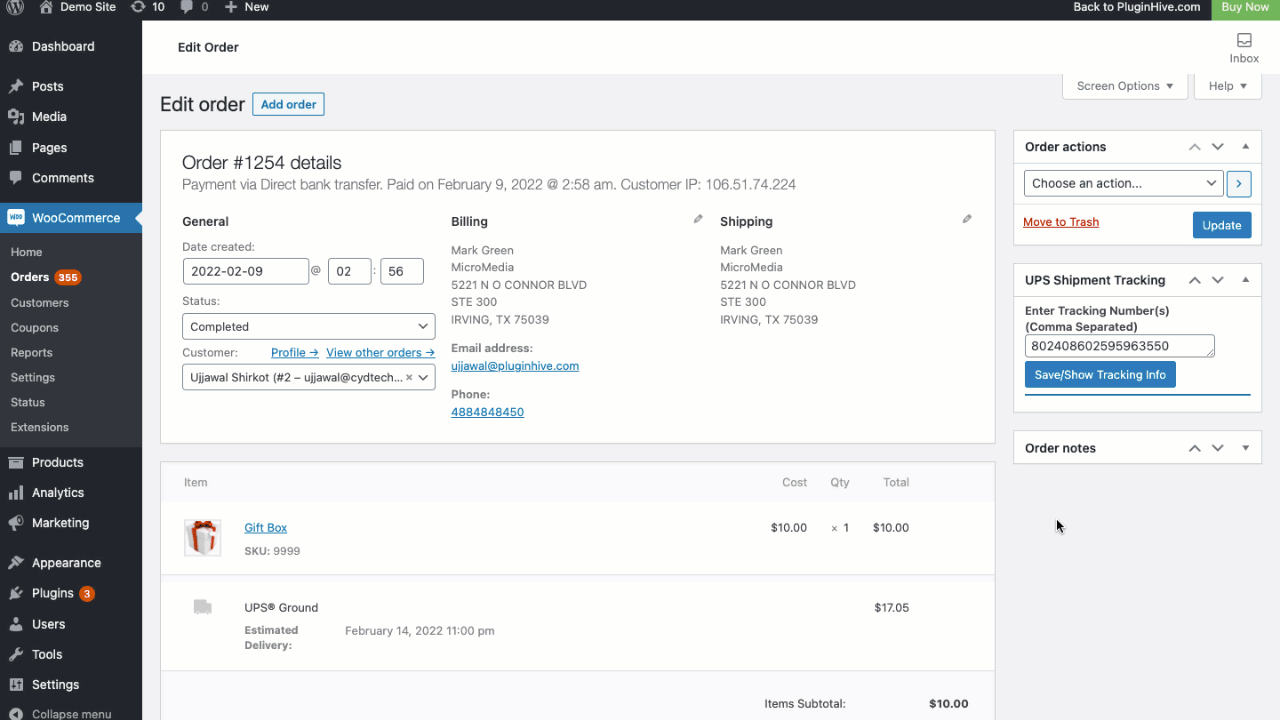Image resolution: width=1280 pixels, height=720 pixels.
Task: Click Back to PluginHive.com link
Action: 1136,7
